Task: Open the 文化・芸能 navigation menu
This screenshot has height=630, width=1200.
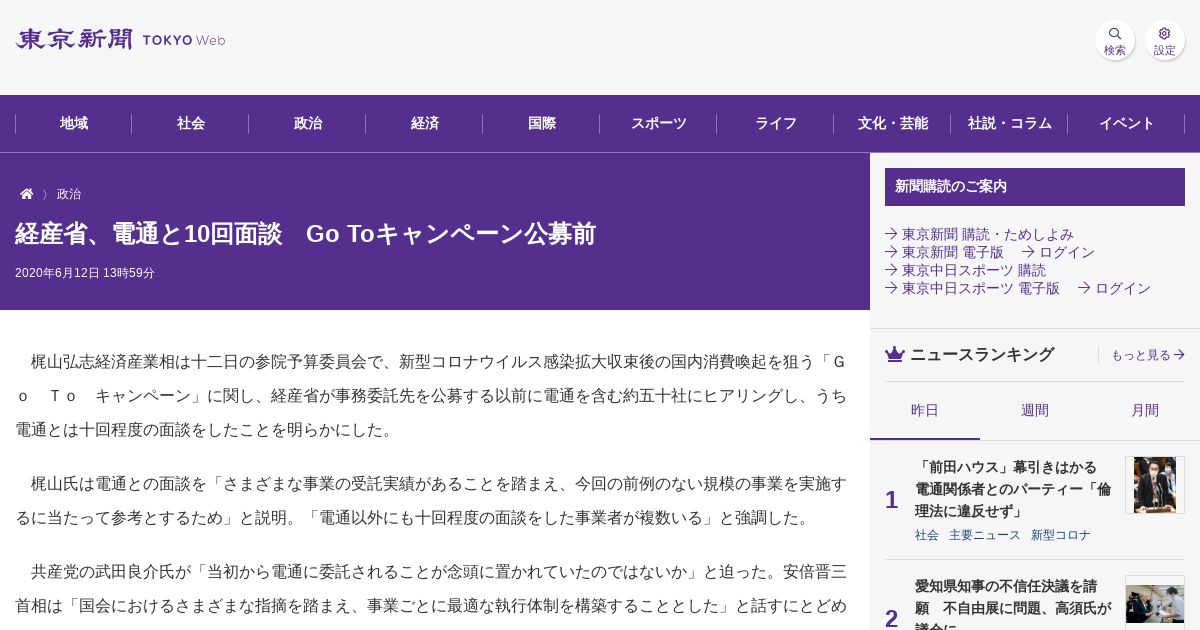Action: point(893,123)
